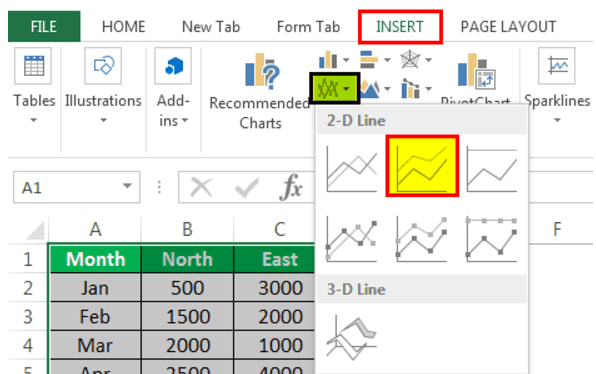
Task: Click the Enter checkmark formula button
Action: tap(247, 187)
